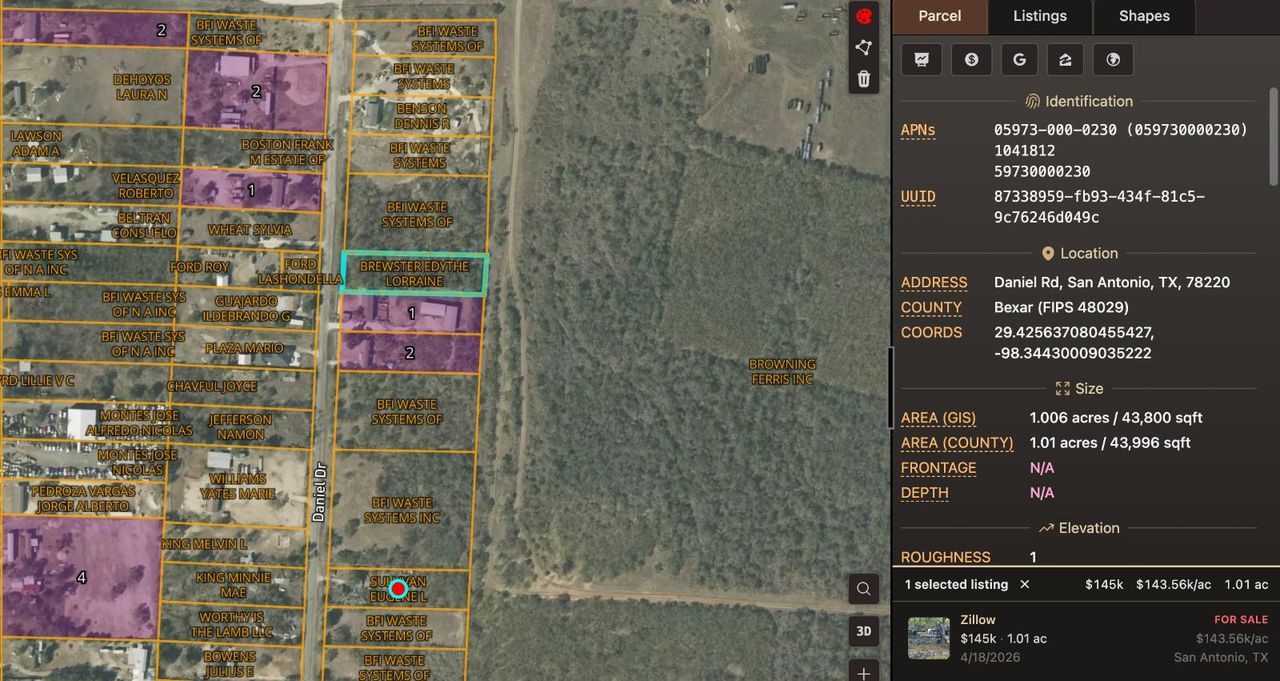1280x681 pixels.
Task: Click the ADDRESS field label
Action: tap(934, 283)
